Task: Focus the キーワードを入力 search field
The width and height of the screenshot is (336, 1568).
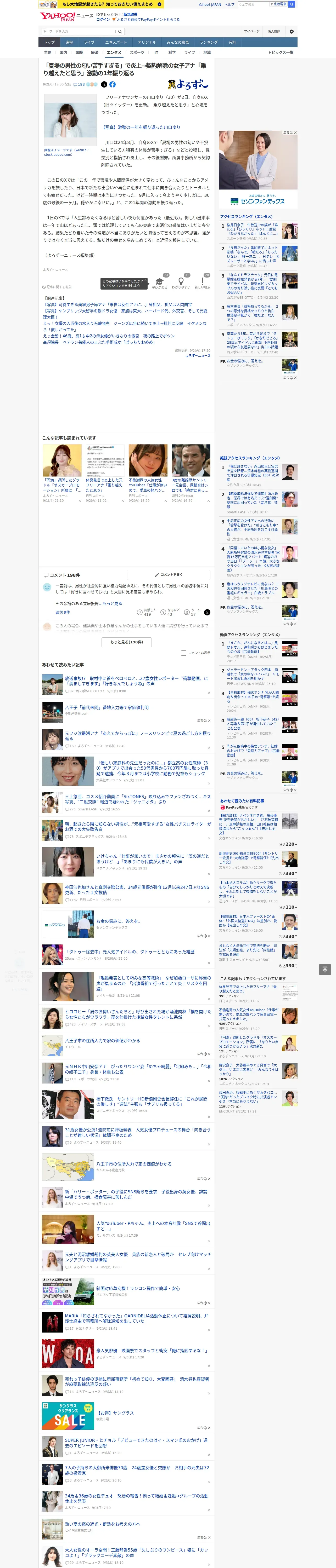Action: click(79, 32)
